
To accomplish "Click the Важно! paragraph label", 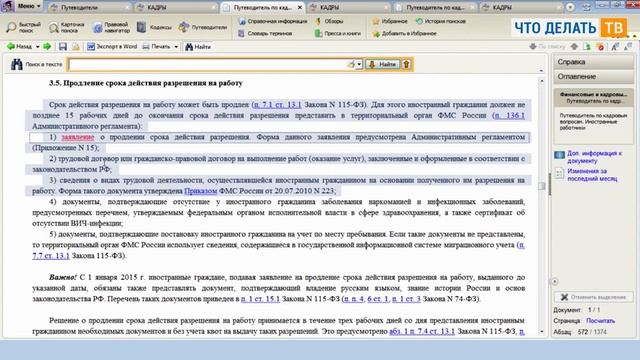I will point(62,278).
